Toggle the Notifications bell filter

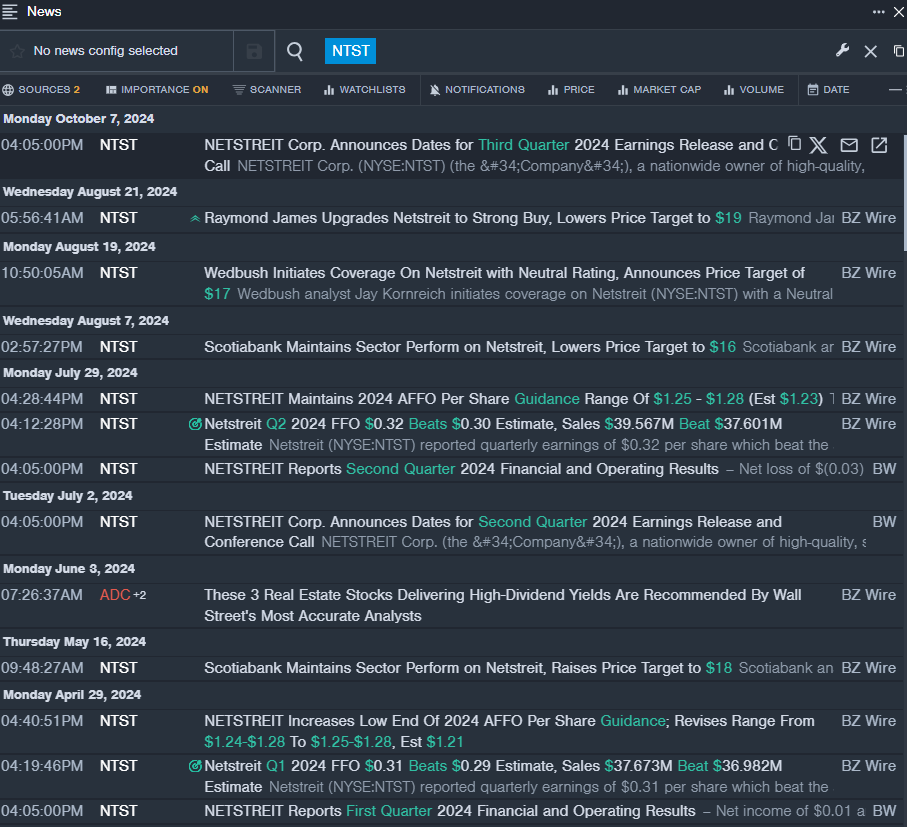(x=477, y=90)
